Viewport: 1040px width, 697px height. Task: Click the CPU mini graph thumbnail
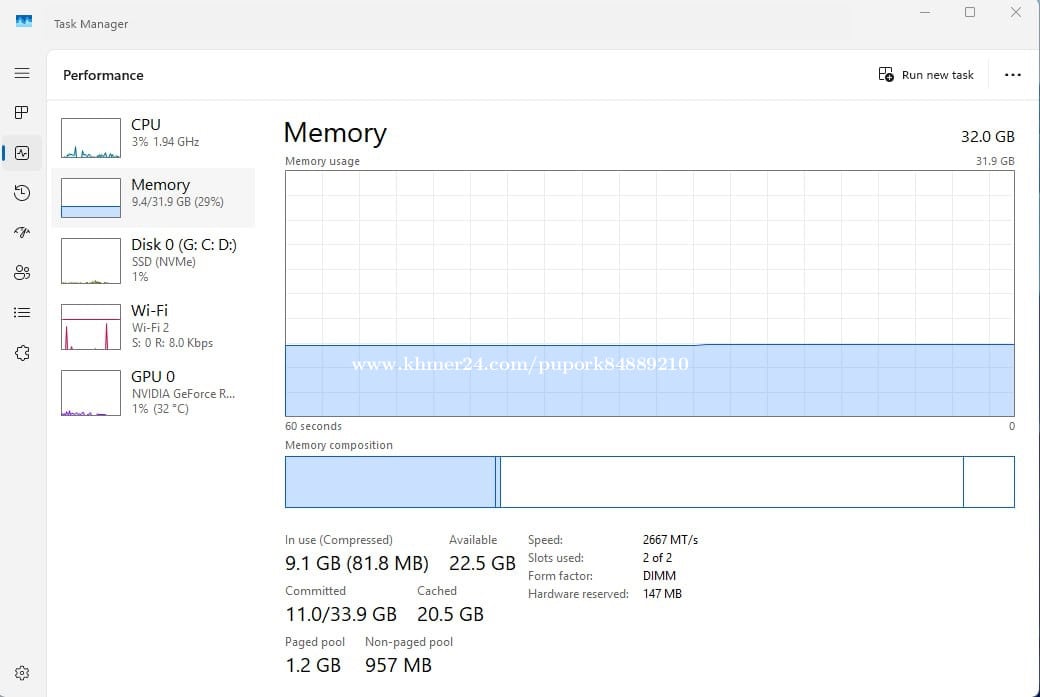point(91,138)
